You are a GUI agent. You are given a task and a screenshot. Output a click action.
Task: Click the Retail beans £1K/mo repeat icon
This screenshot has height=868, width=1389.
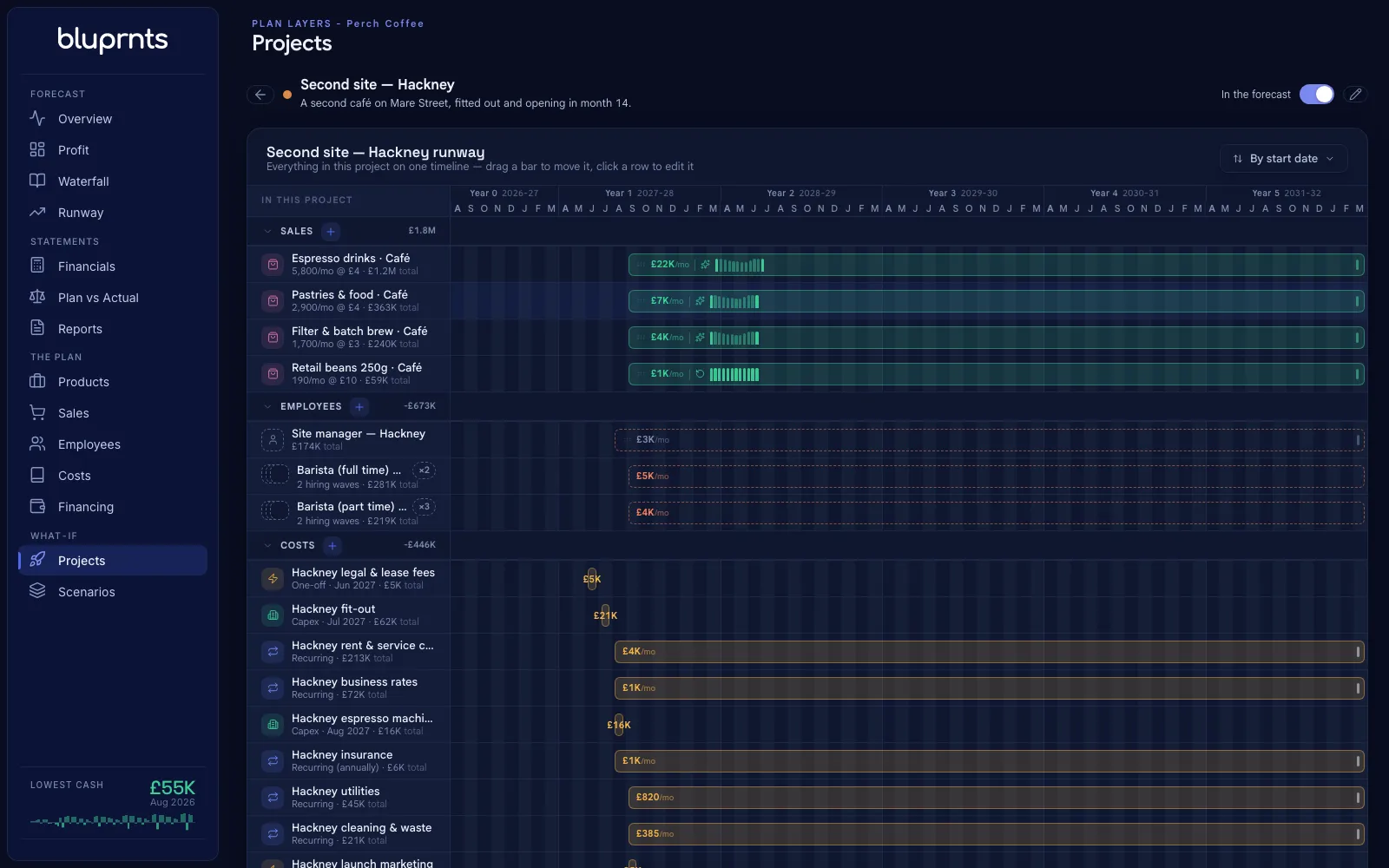[x=700, y=374]
